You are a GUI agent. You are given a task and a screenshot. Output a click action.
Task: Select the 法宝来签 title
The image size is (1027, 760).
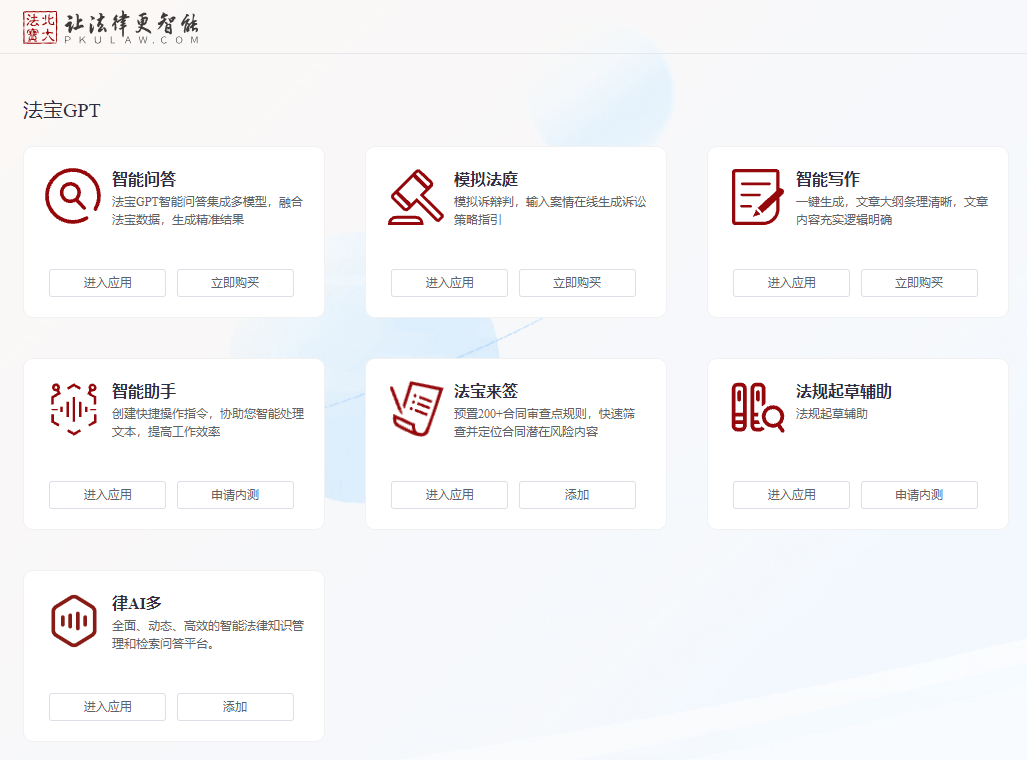coord(486,392)
